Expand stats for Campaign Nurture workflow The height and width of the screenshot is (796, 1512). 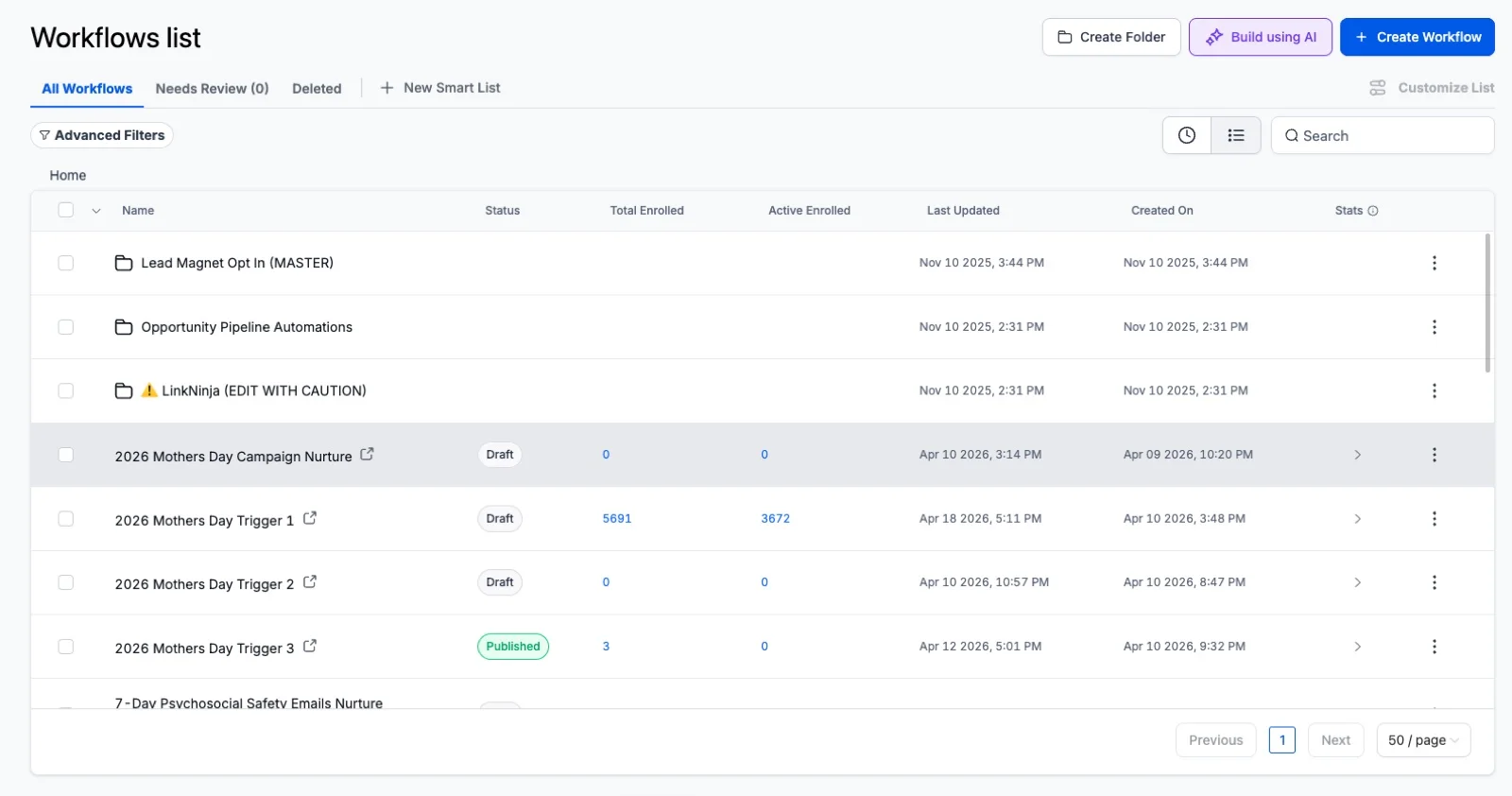pyautogui.click(x=1358, y=455)
